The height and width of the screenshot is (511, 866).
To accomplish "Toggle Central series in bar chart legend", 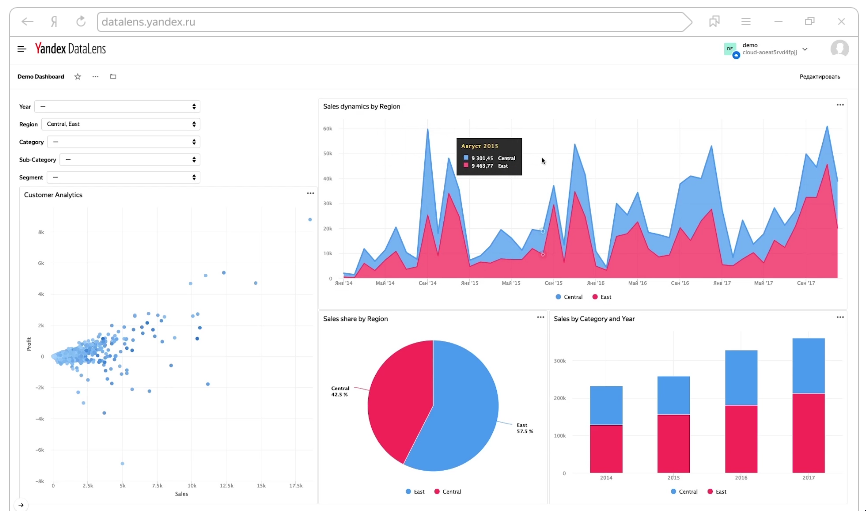I will tap(684, 492).
